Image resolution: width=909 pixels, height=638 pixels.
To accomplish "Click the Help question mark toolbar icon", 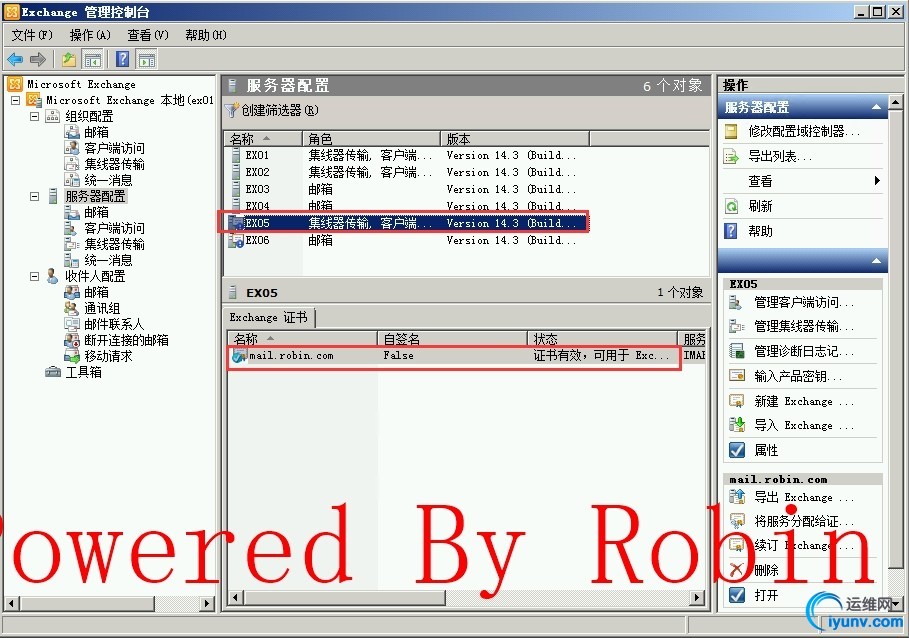I will [122, 59].
